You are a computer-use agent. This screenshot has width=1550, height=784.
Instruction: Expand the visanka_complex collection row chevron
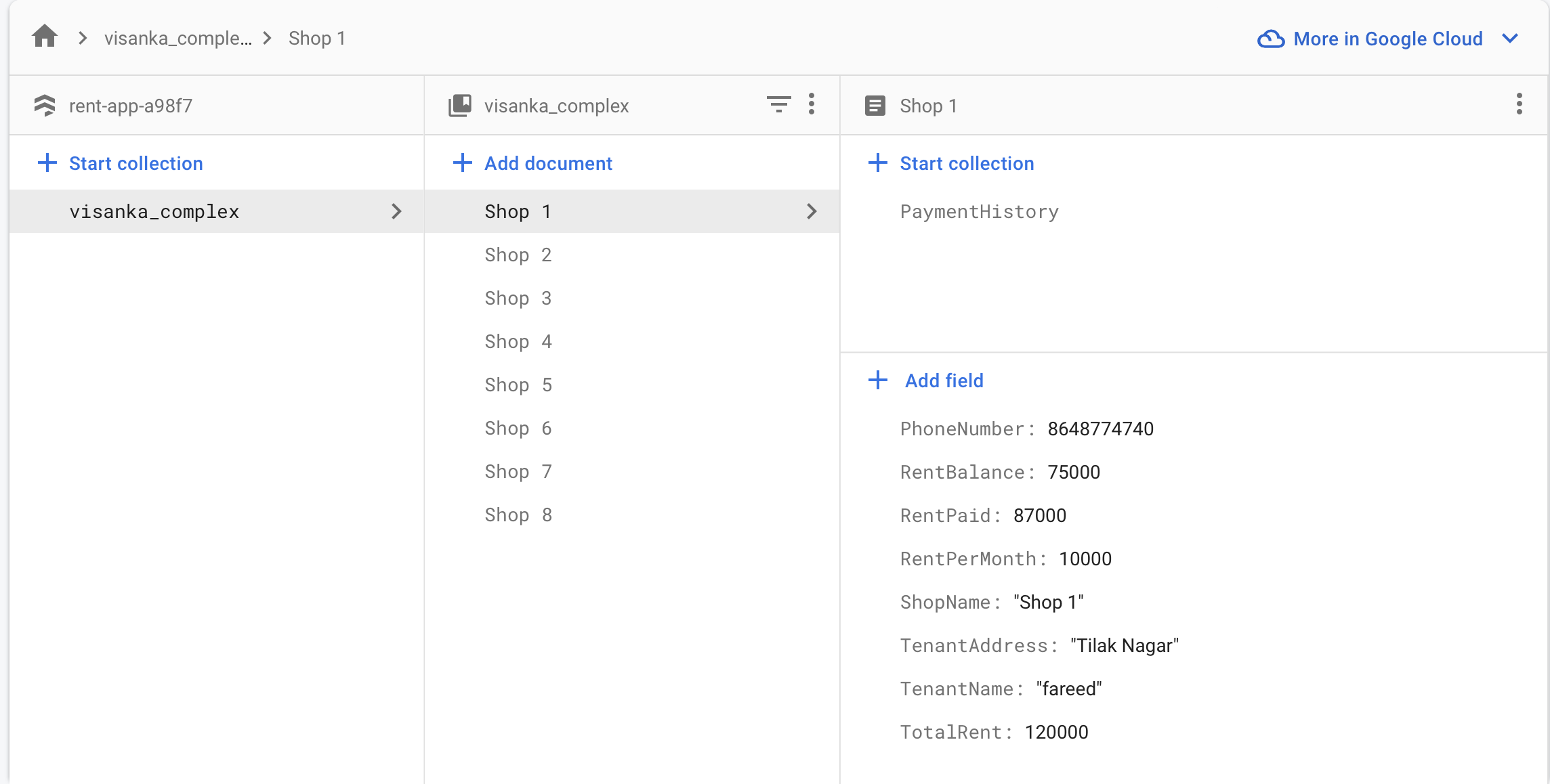coord(396,211)
